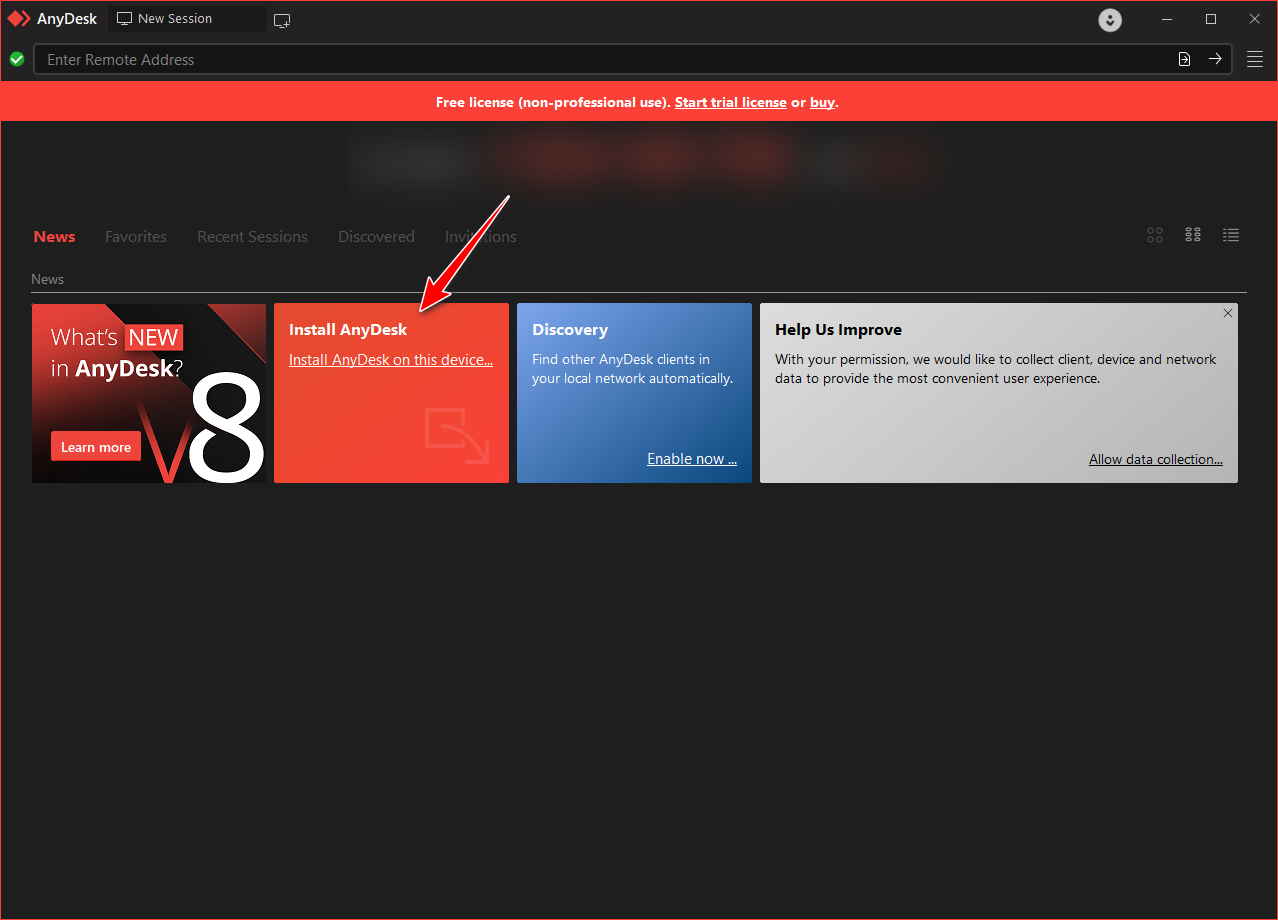Follow the buy link in banner
The width and height of the screenshot is (1278, 920).
[x=822, y=102]
